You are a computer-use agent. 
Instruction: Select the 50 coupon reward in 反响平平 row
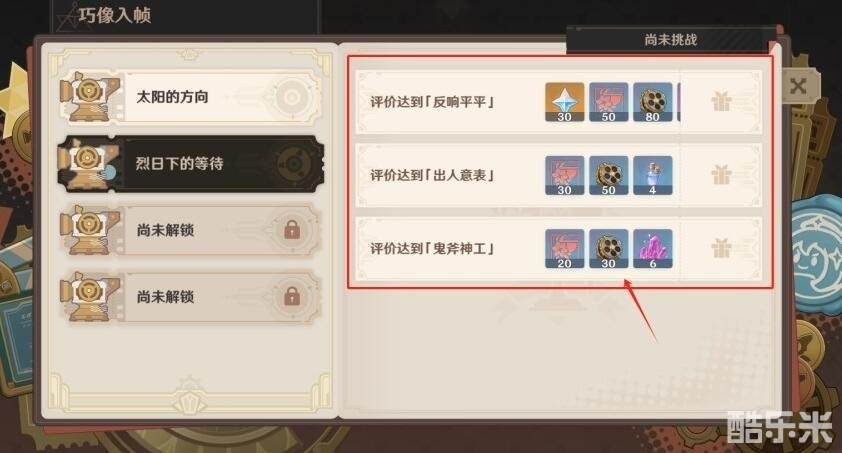click(x=608, y=101)
